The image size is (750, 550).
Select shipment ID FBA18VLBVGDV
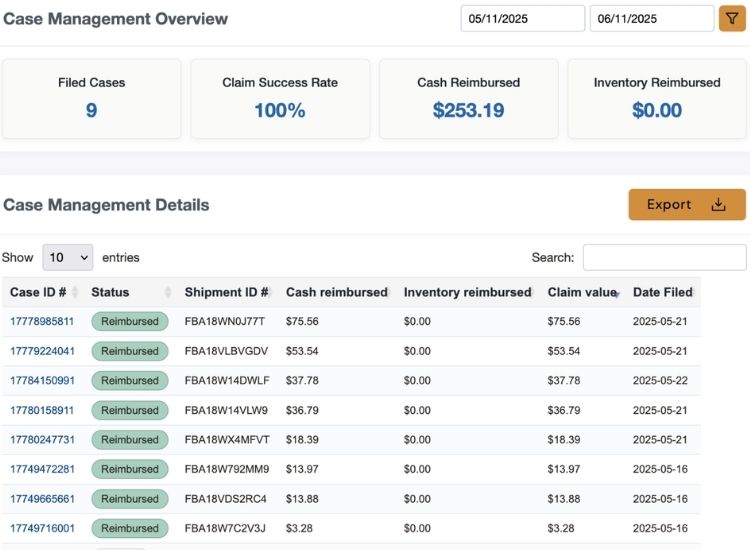pyautogui.click(x=226, y=351)
